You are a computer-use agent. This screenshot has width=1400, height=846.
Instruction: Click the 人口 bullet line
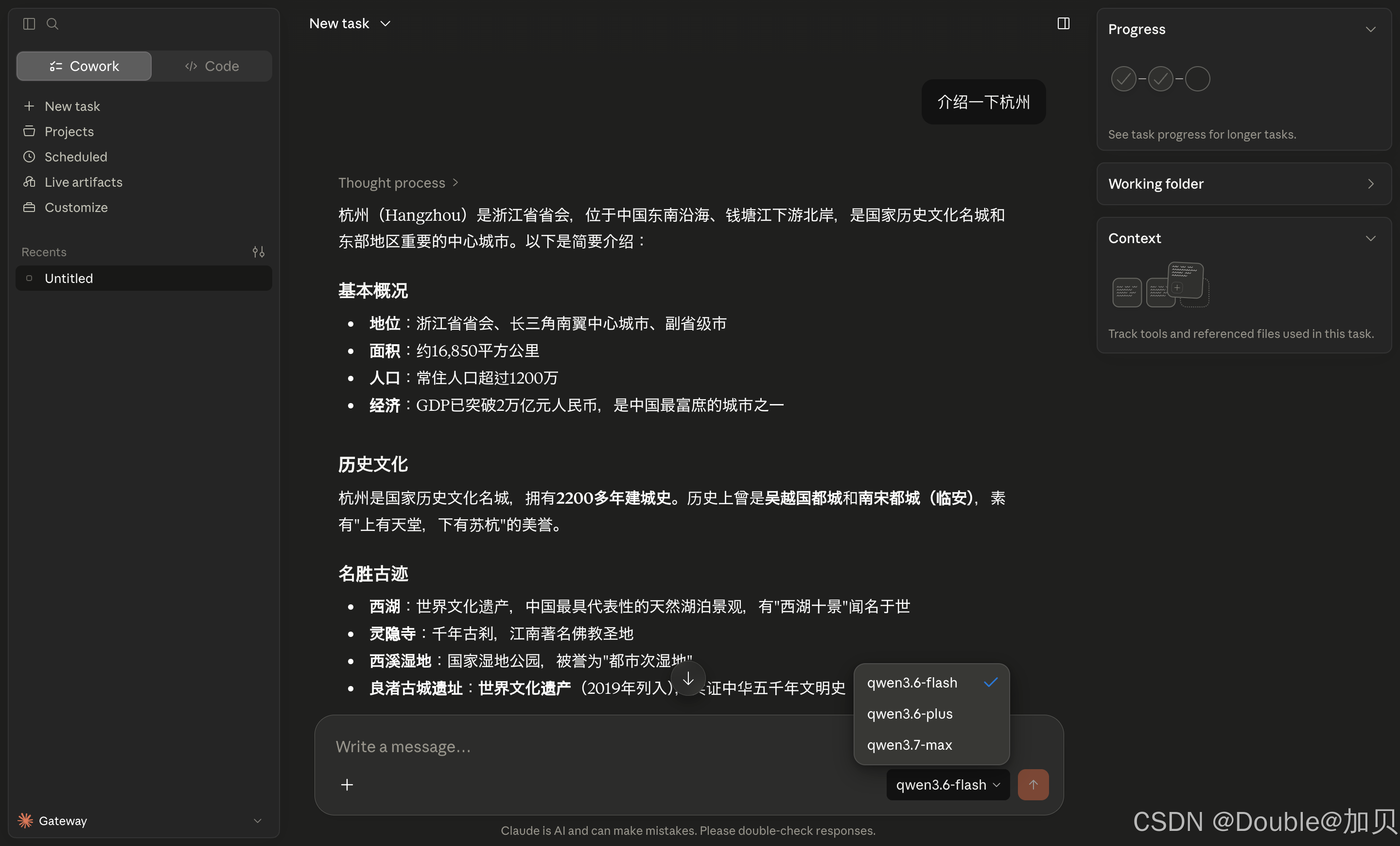point(464,378)
